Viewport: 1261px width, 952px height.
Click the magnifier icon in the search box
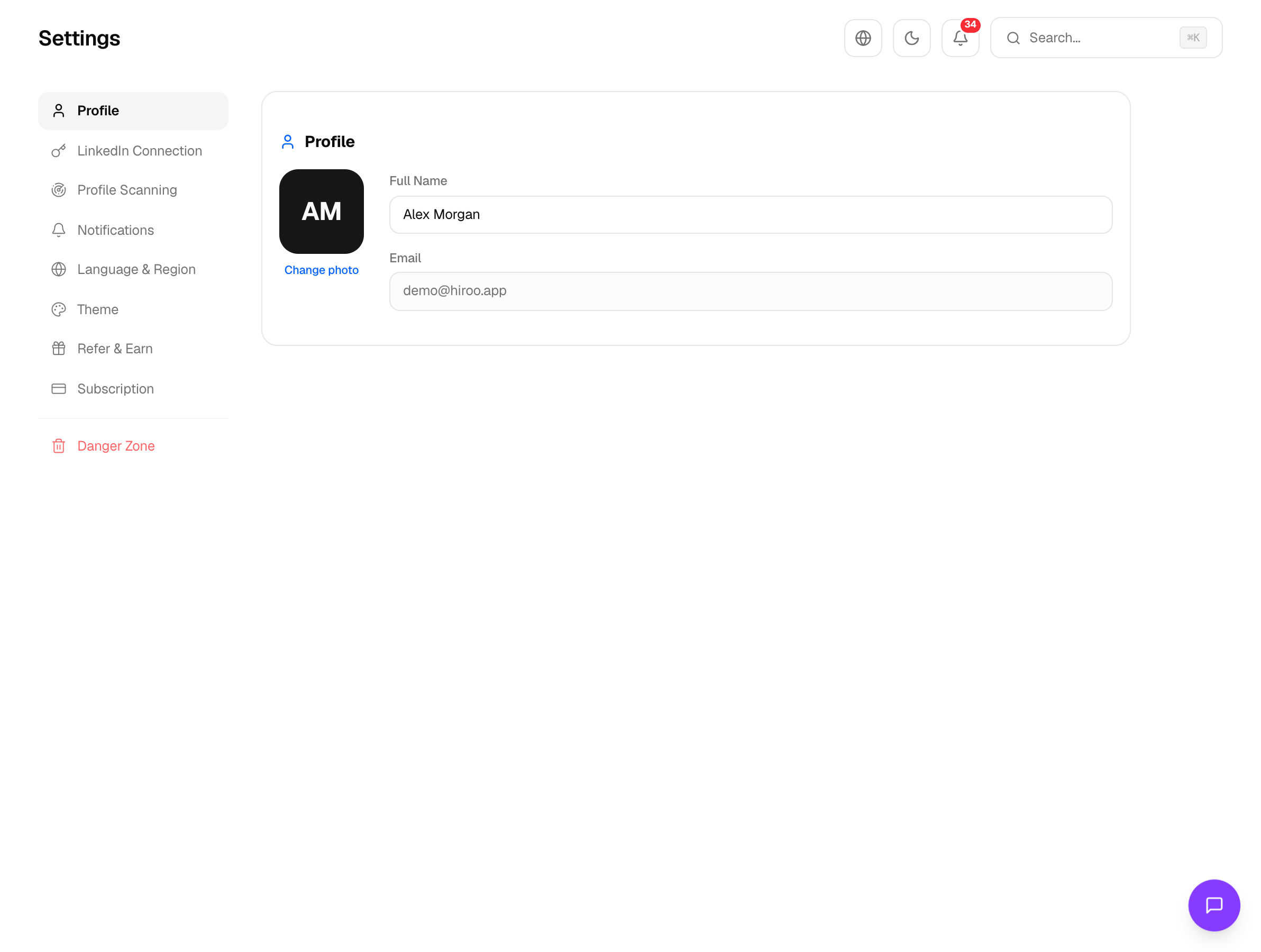(x=1013, y=38)
